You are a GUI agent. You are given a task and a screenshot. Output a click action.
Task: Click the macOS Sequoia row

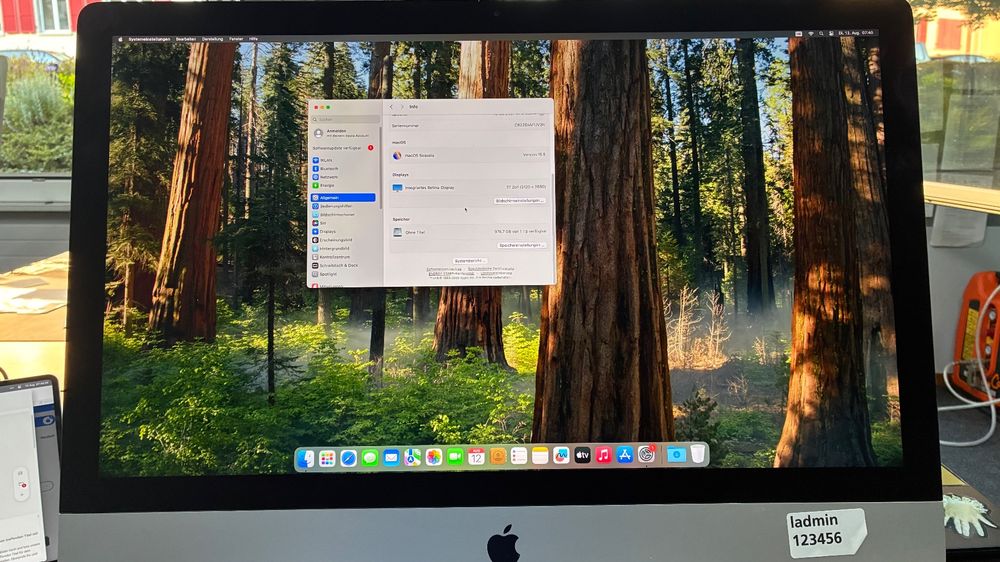pos(469,155)
